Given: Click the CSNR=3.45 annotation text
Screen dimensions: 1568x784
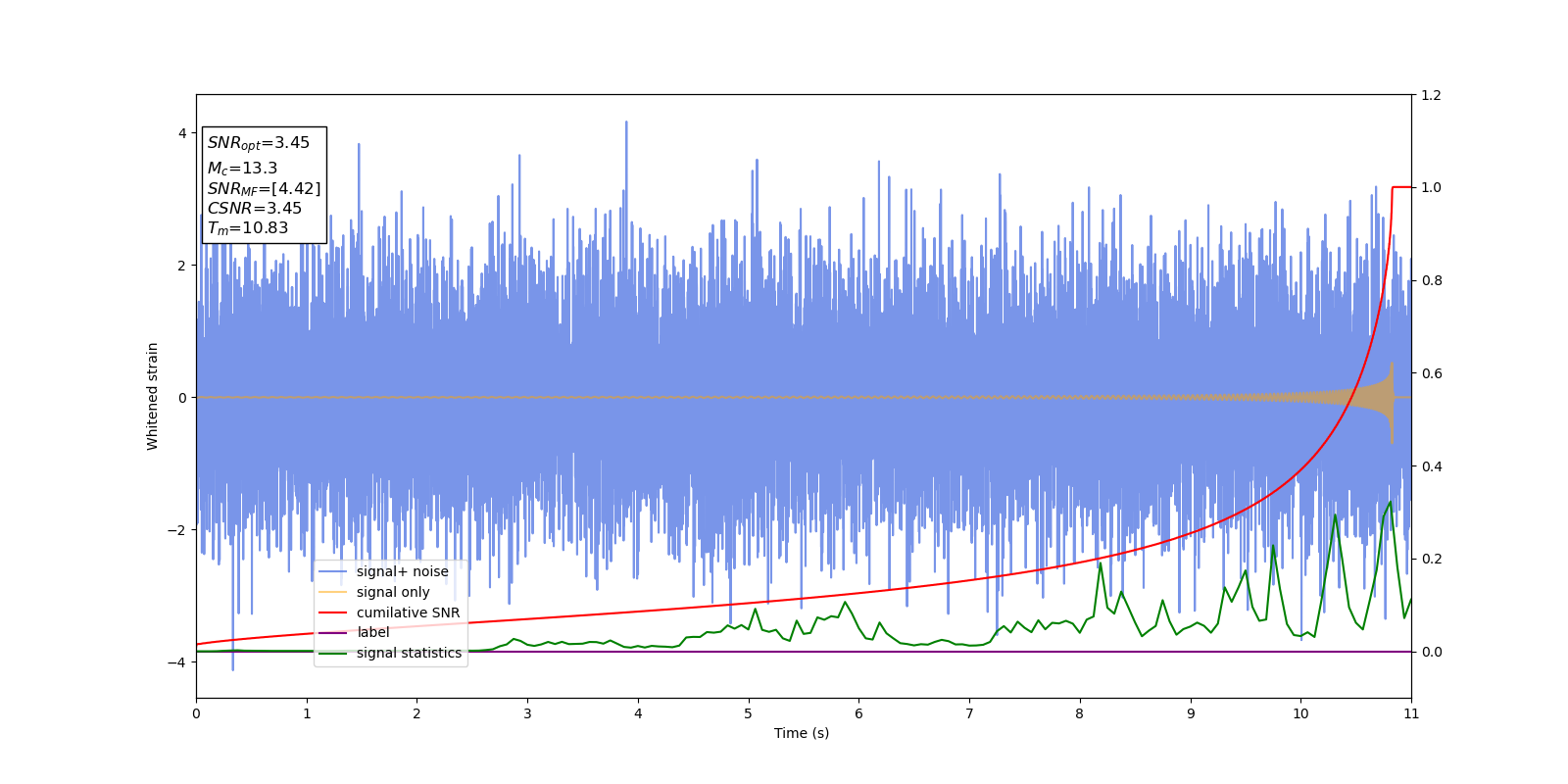Looking at the screenshot, I should [x=254, y=209].
